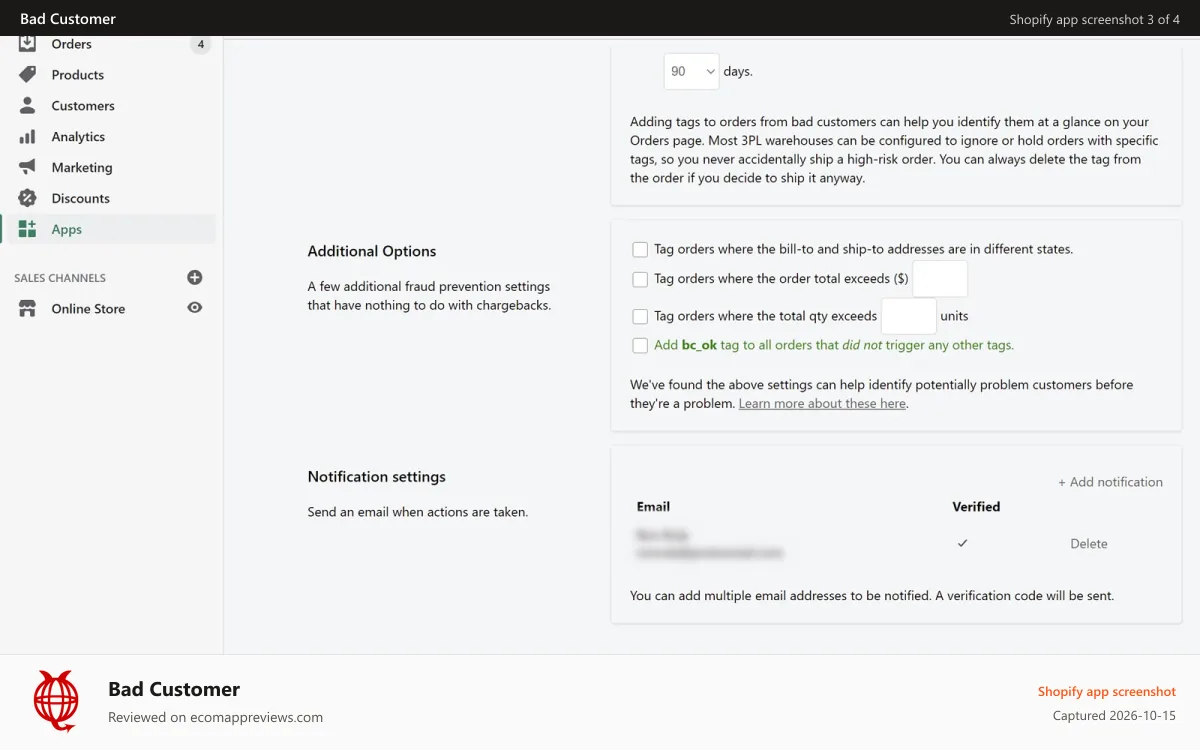Click the Orders count badge showing 4
This screenshot has width=1200, height=750.
[201, 44]
